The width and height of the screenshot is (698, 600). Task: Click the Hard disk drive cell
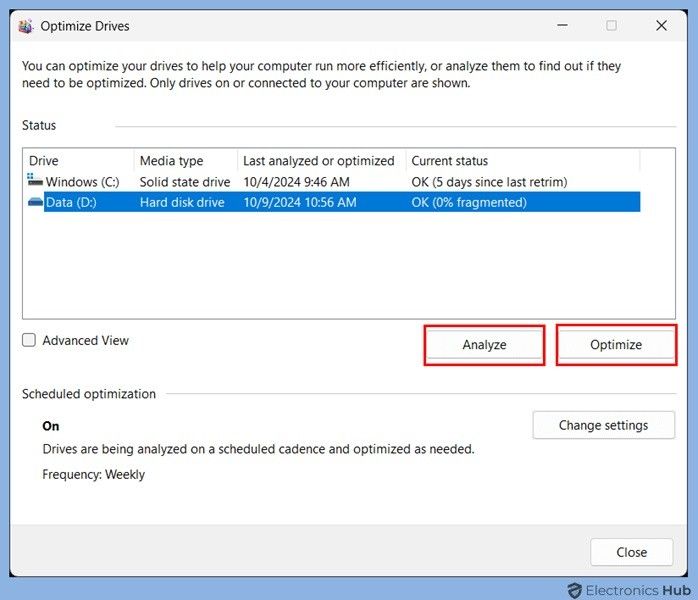[x=182, y=203]
